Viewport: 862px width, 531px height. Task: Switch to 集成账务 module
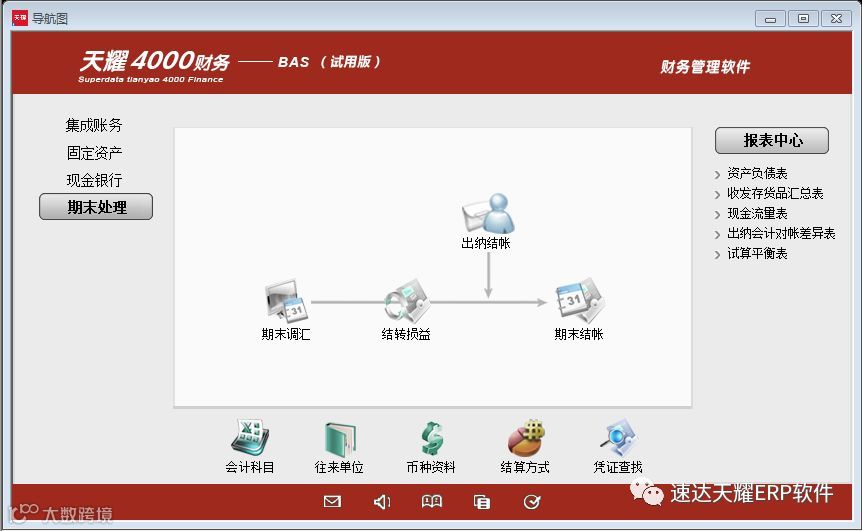click(94, 125)
